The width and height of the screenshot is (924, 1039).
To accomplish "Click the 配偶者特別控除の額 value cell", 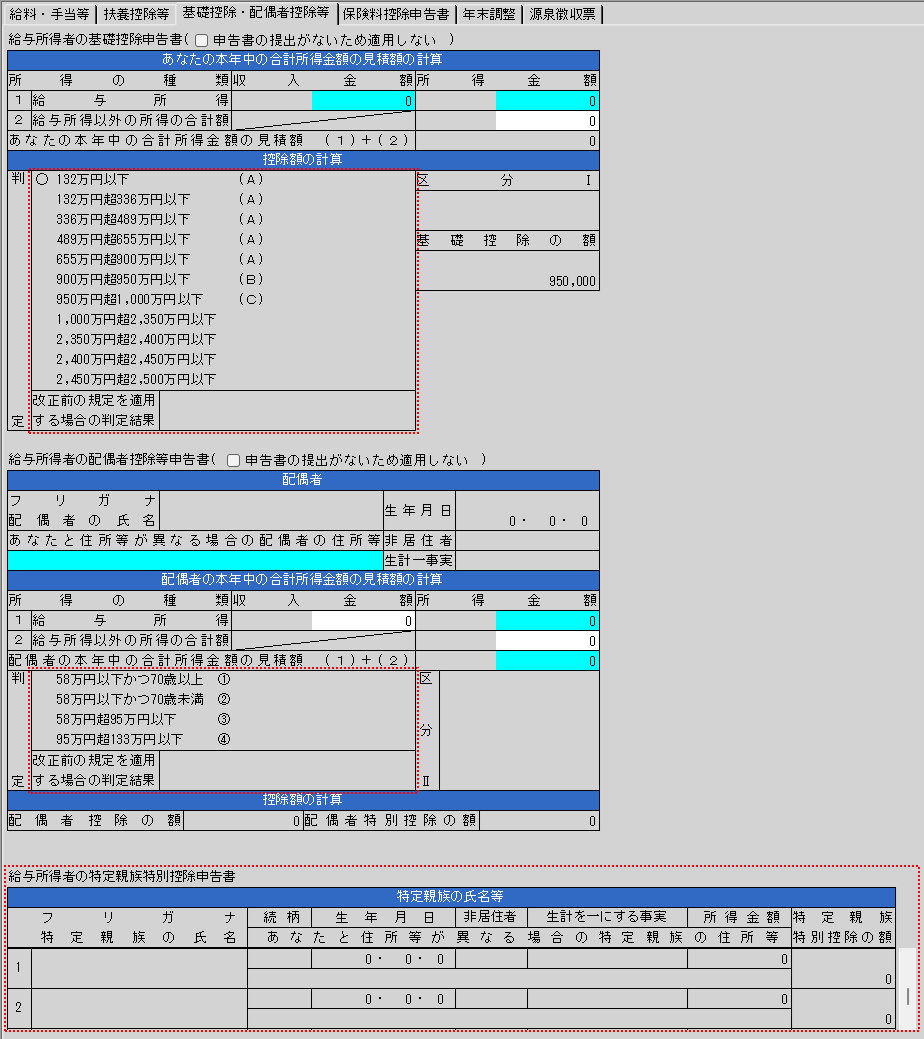I will pos(539,821).
